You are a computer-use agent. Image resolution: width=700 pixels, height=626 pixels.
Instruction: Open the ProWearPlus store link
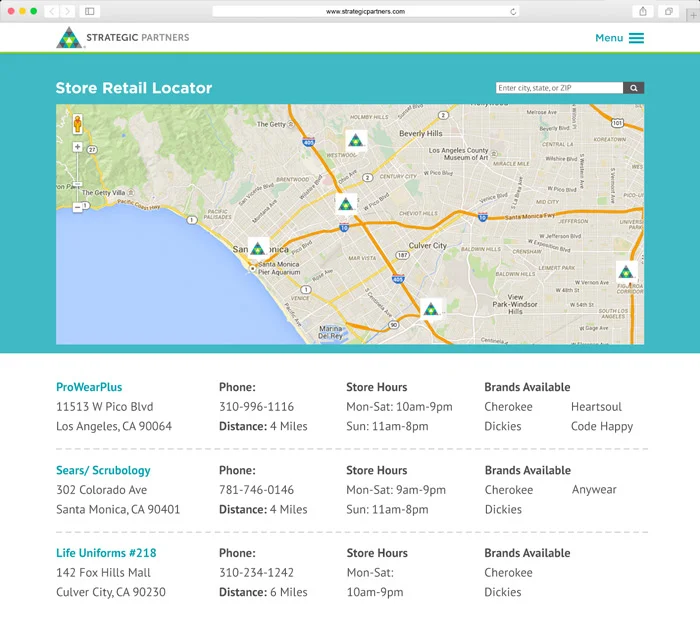coord(89,387)
